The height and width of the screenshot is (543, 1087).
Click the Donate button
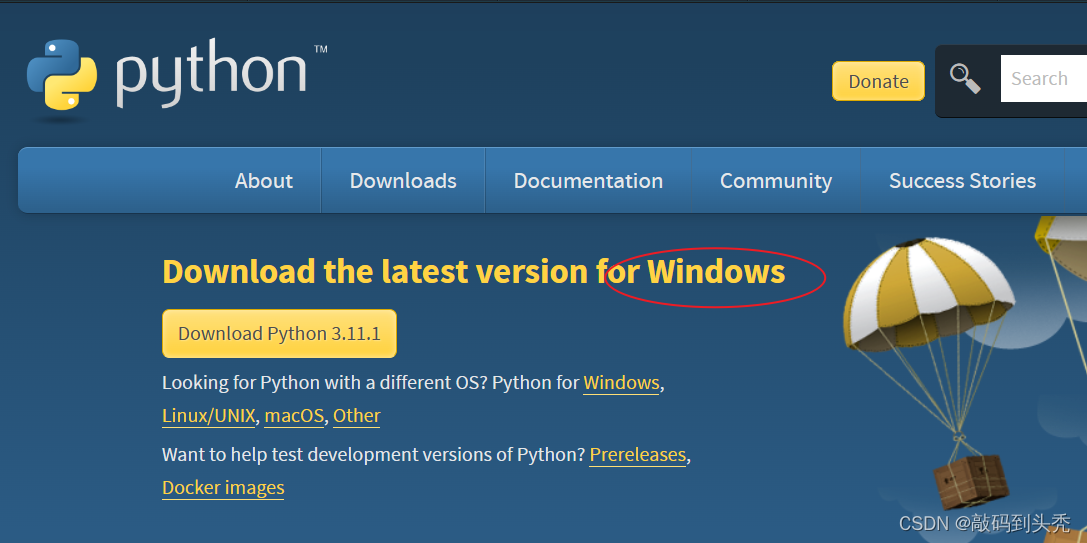[878, 81]
